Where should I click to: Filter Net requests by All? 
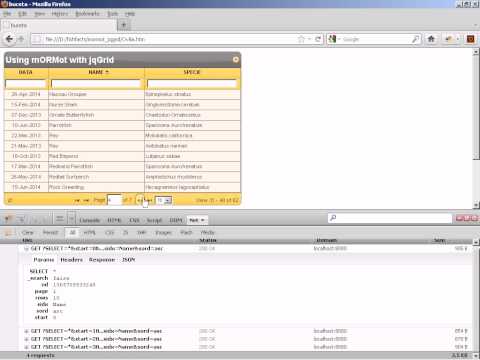[72, 233]
